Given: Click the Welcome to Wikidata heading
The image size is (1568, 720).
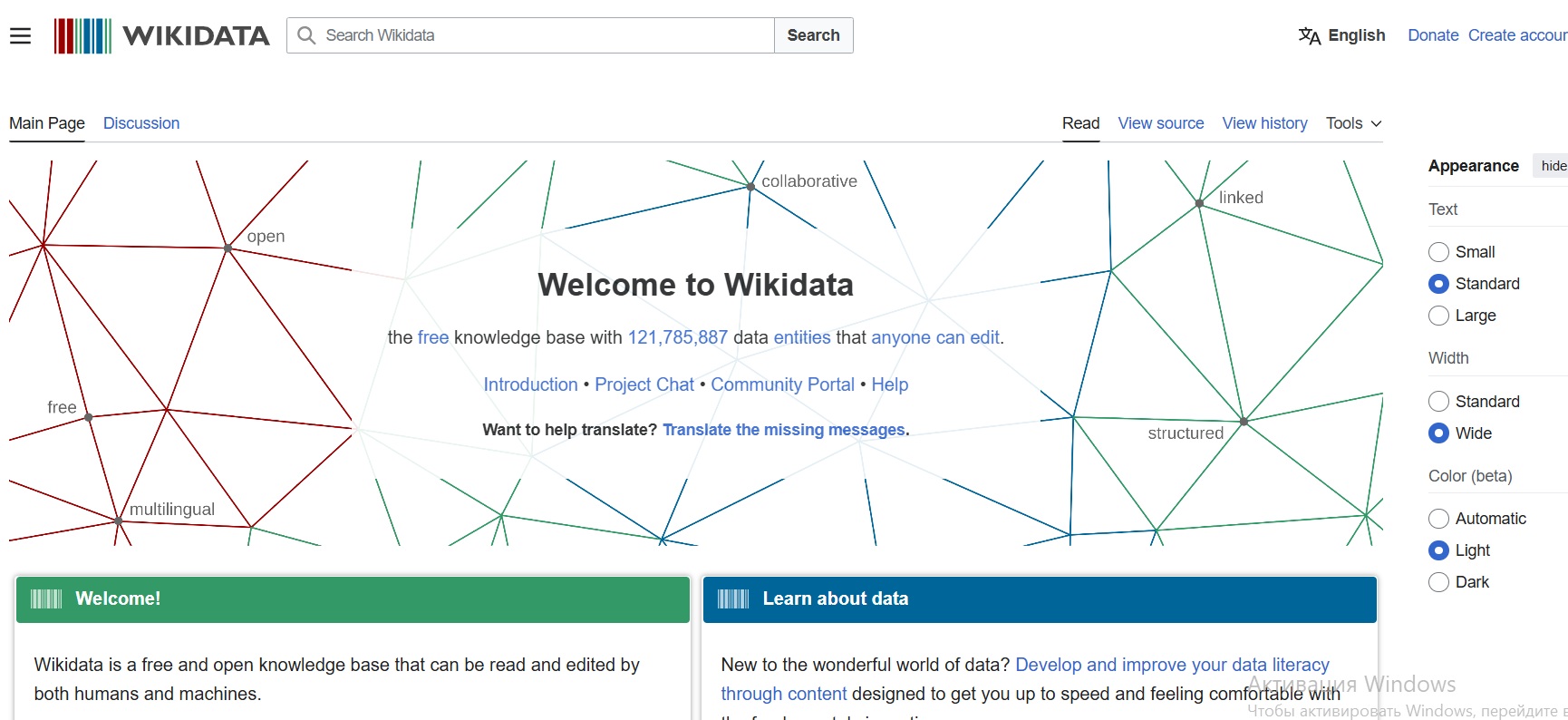Looking at the screenshot, I should point(695,285).
